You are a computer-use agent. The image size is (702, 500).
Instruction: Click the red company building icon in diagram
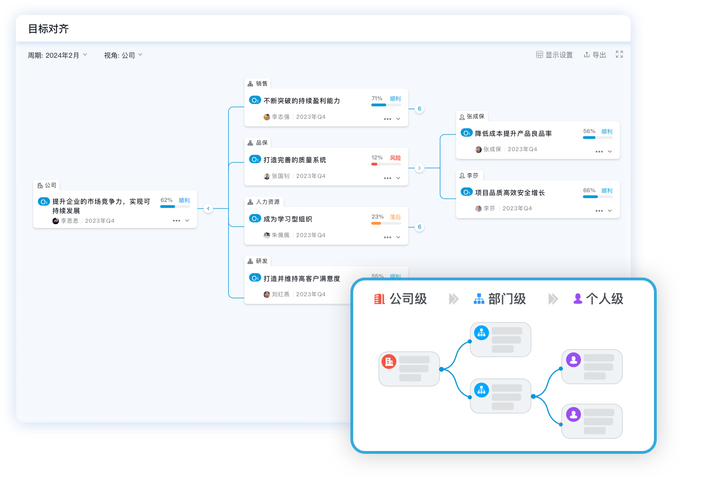point(389,361)
